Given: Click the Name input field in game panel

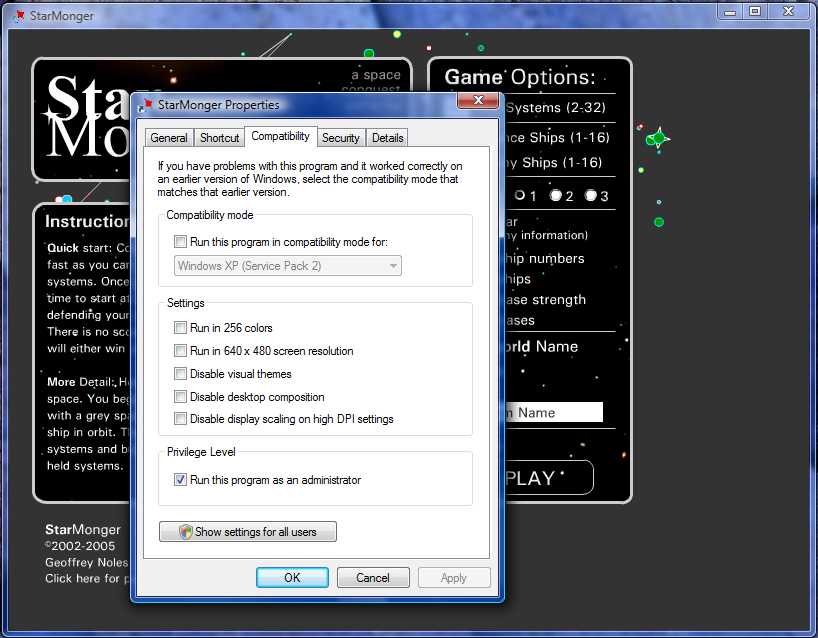Looking at the screenshot, I should (555, 412).
